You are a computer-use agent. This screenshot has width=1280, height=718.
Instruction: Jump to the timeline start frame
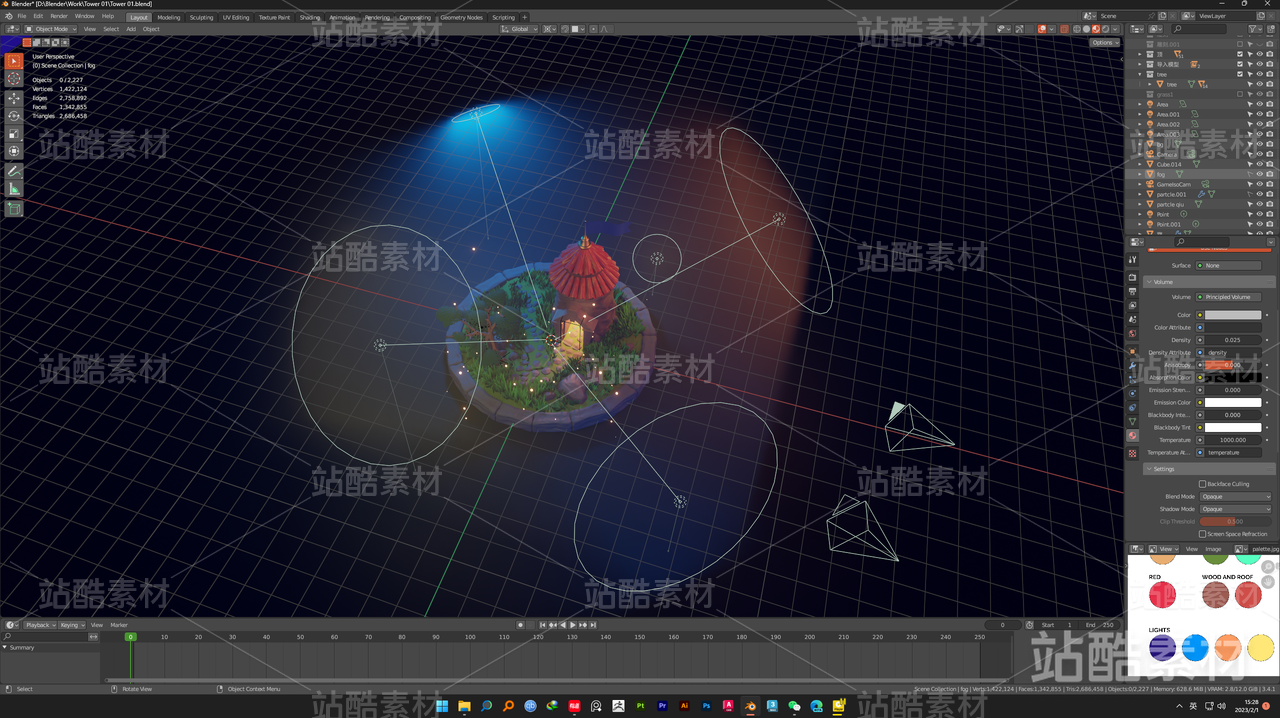543,625
